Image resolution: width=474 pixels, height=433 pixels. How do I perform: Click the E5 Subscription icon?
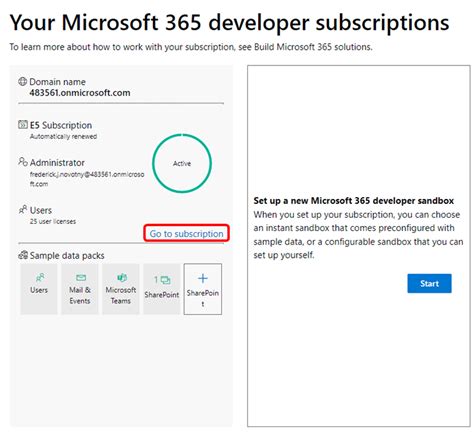[23, 125]
